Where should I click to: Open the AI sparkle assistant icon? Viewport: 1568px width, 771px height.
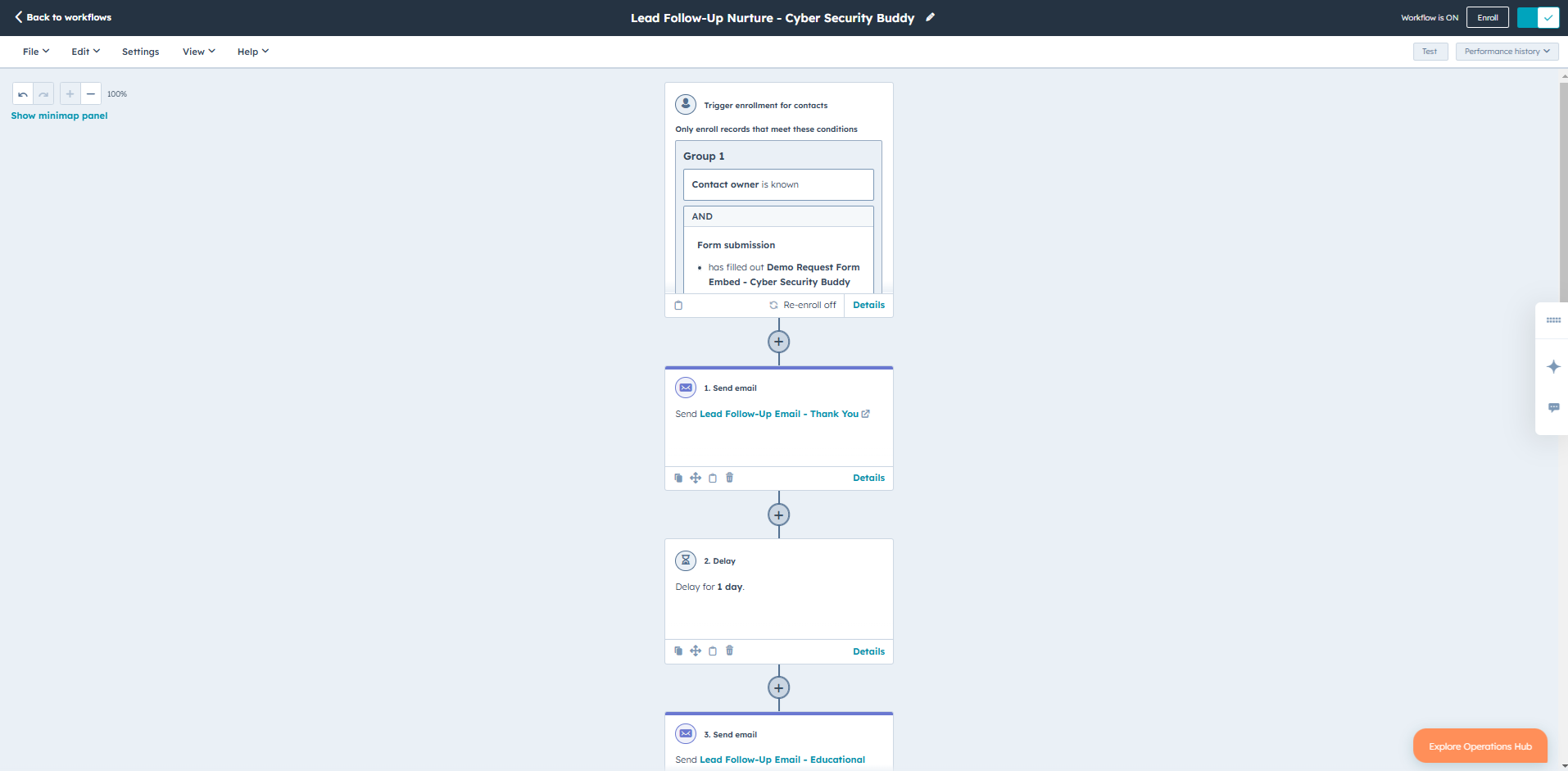pyautogui.click(x=1553, y=366)
